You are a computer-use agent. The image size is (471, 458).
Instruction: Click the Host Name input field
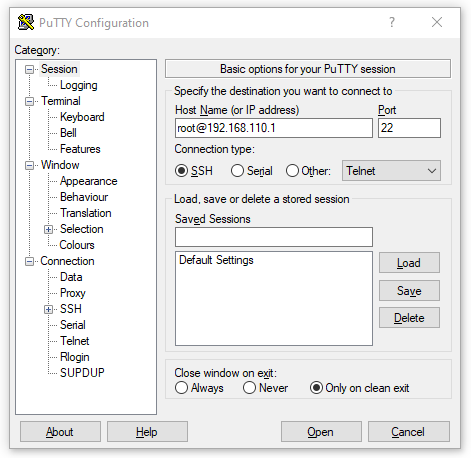coord(274,128)
